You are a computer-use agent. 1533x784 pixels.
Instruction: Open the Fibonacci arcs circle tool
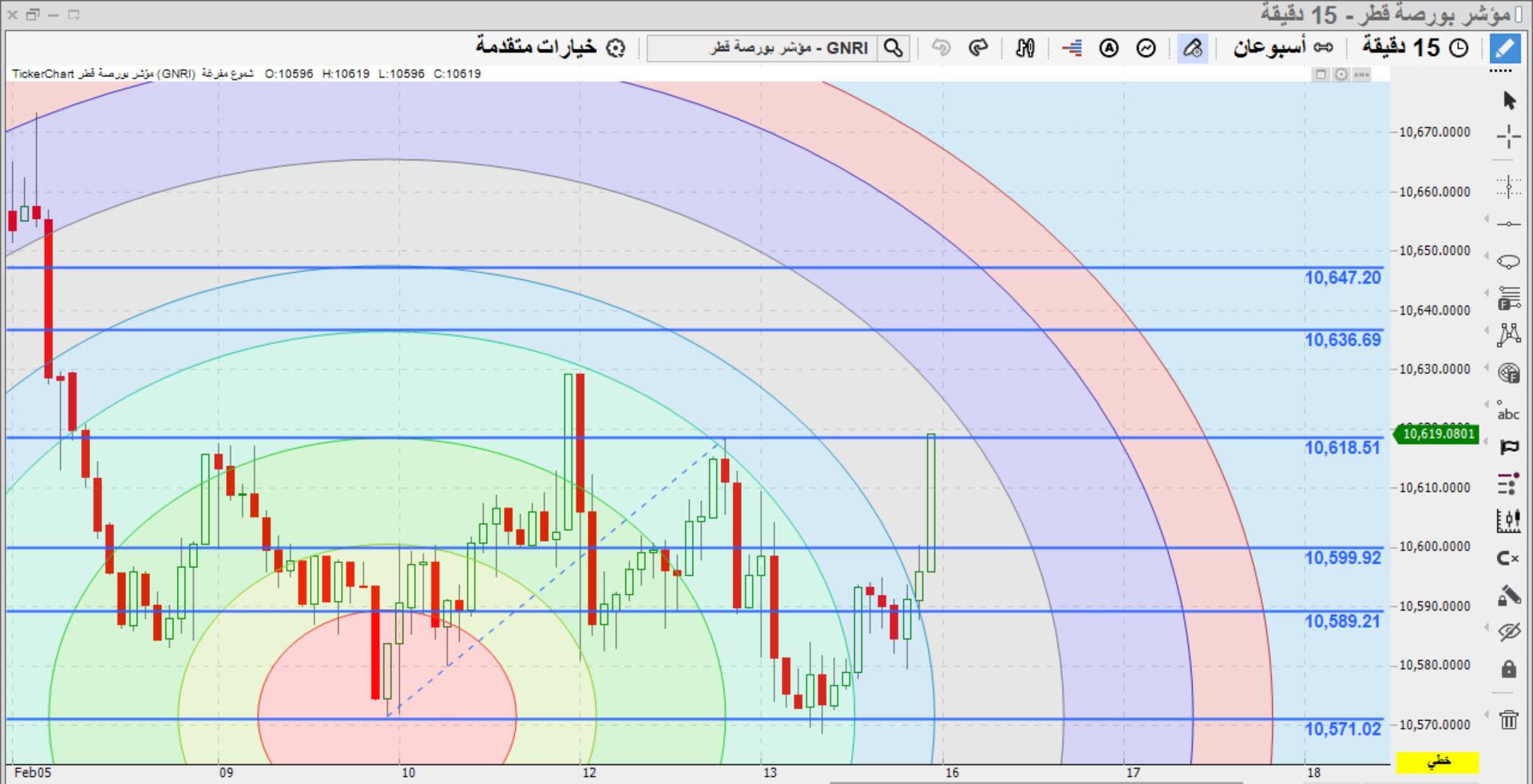click(x=1508, y=373)
